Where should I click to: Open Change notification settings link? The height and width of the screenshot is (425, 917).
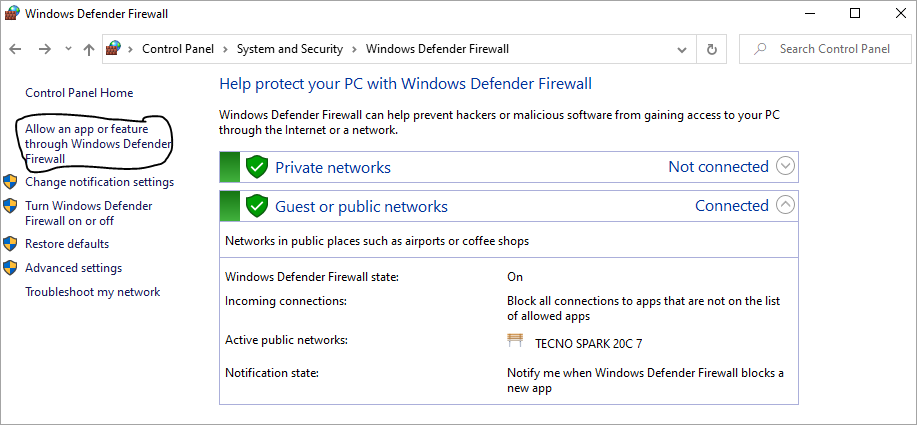coord(99,182)
